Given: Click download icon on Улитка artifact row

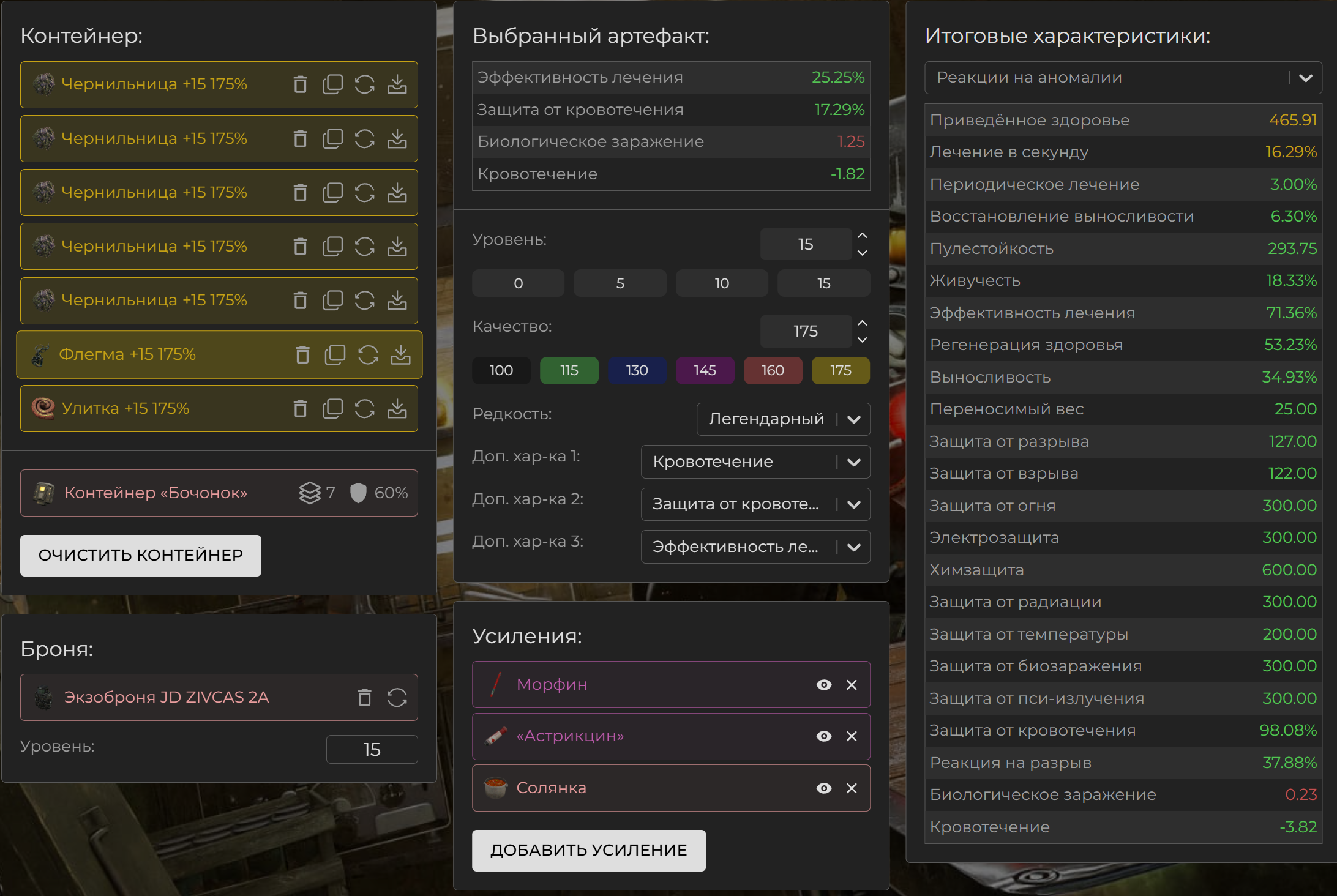Looking at the screenshot, I should (x=397, y=408).
